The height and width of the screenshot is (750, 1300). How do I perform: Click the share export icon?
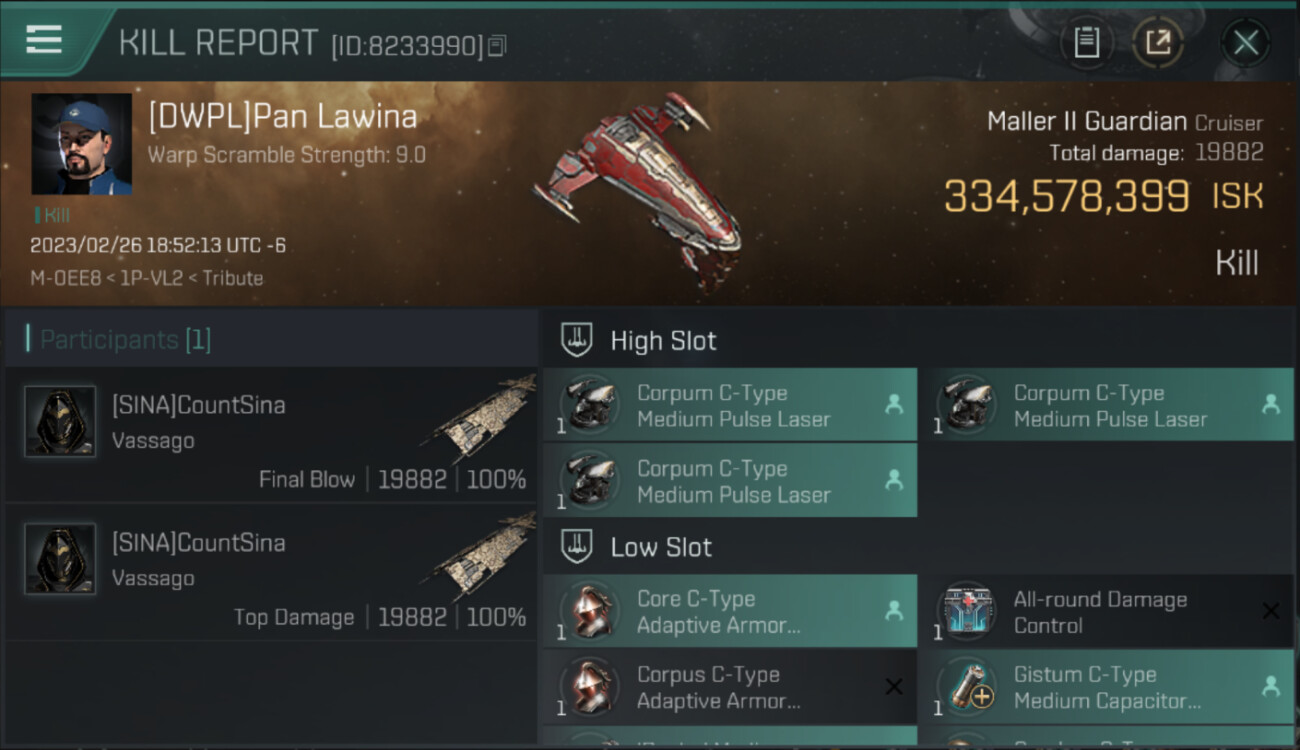pos(1158,42)
